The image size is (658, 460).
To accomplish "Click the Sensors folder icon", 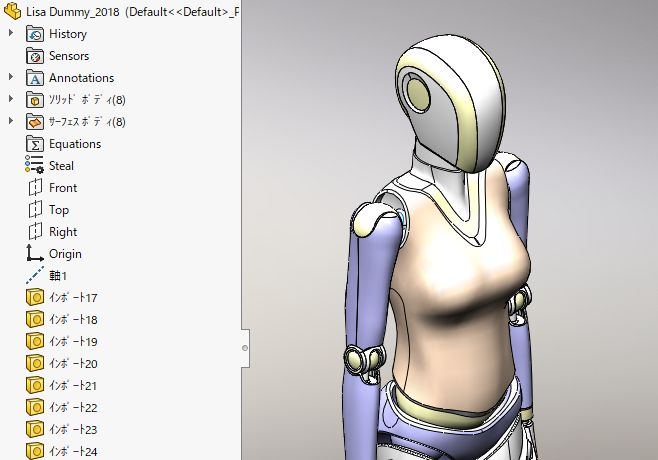I will pyautogui.click(x=35, y=56).
